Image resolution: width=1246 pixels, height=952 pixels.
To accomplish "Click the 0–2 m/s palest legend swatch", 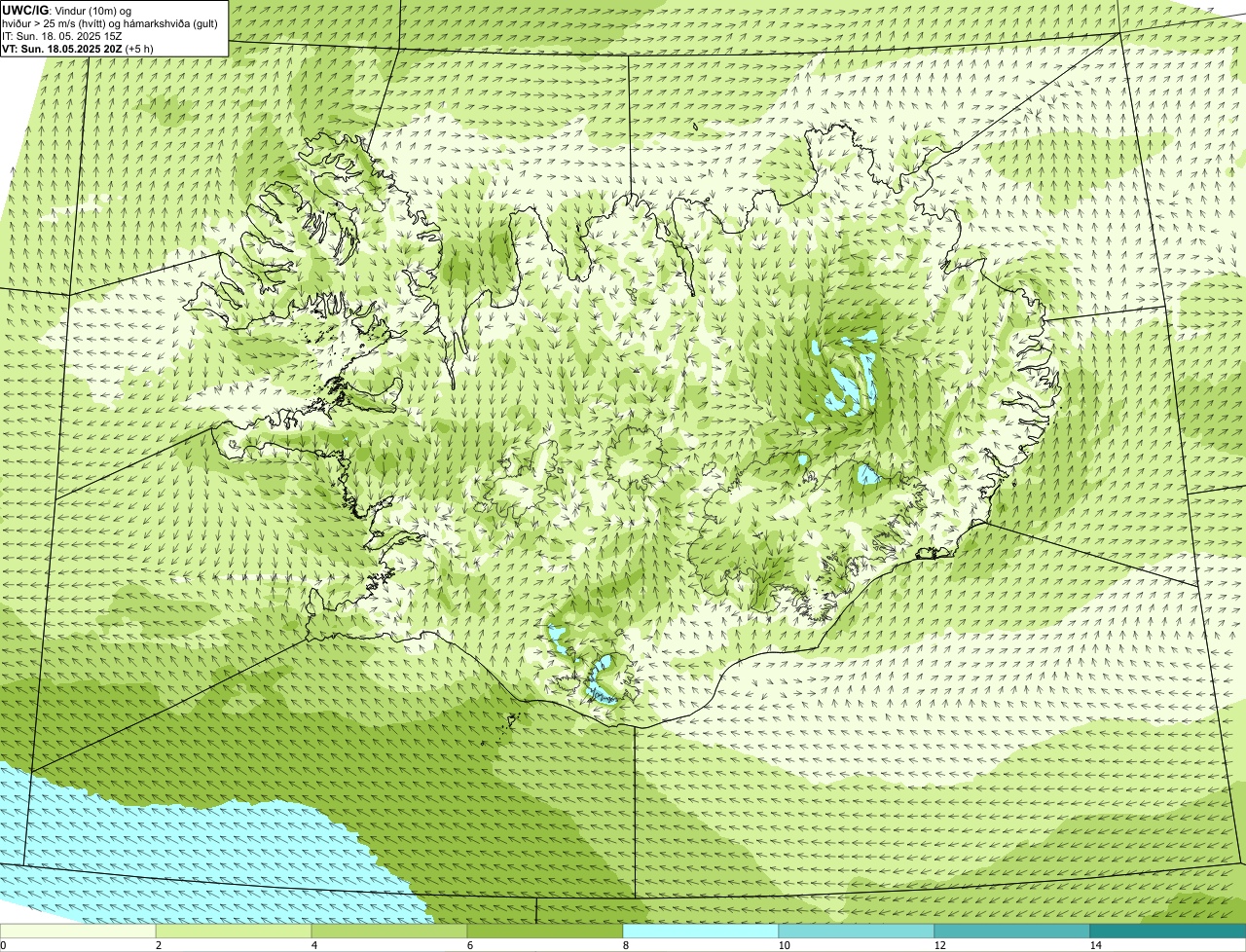I will click(x=78, y=931).
